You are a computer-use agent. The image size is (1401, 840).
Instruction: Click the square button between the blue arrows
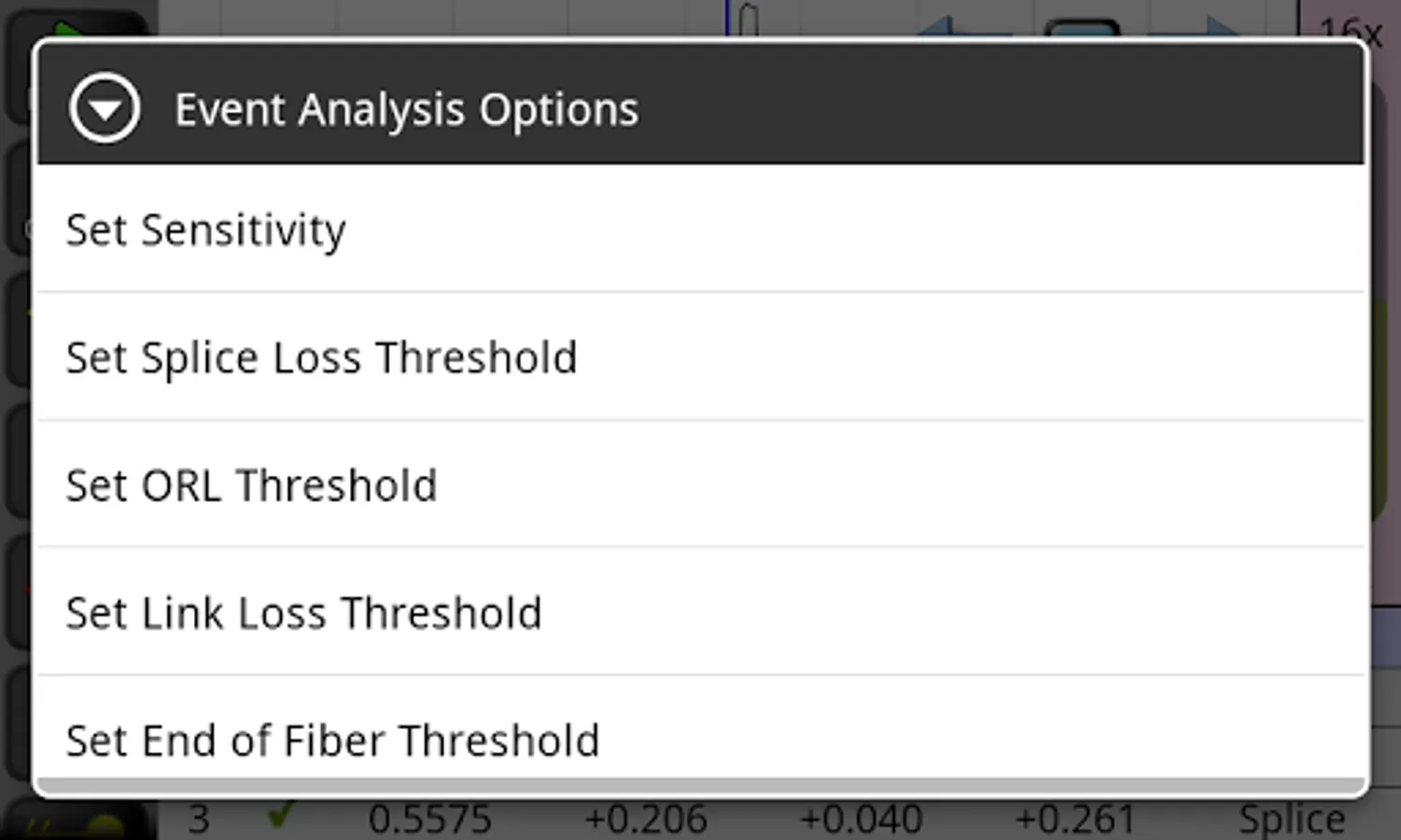[1083, 27]
